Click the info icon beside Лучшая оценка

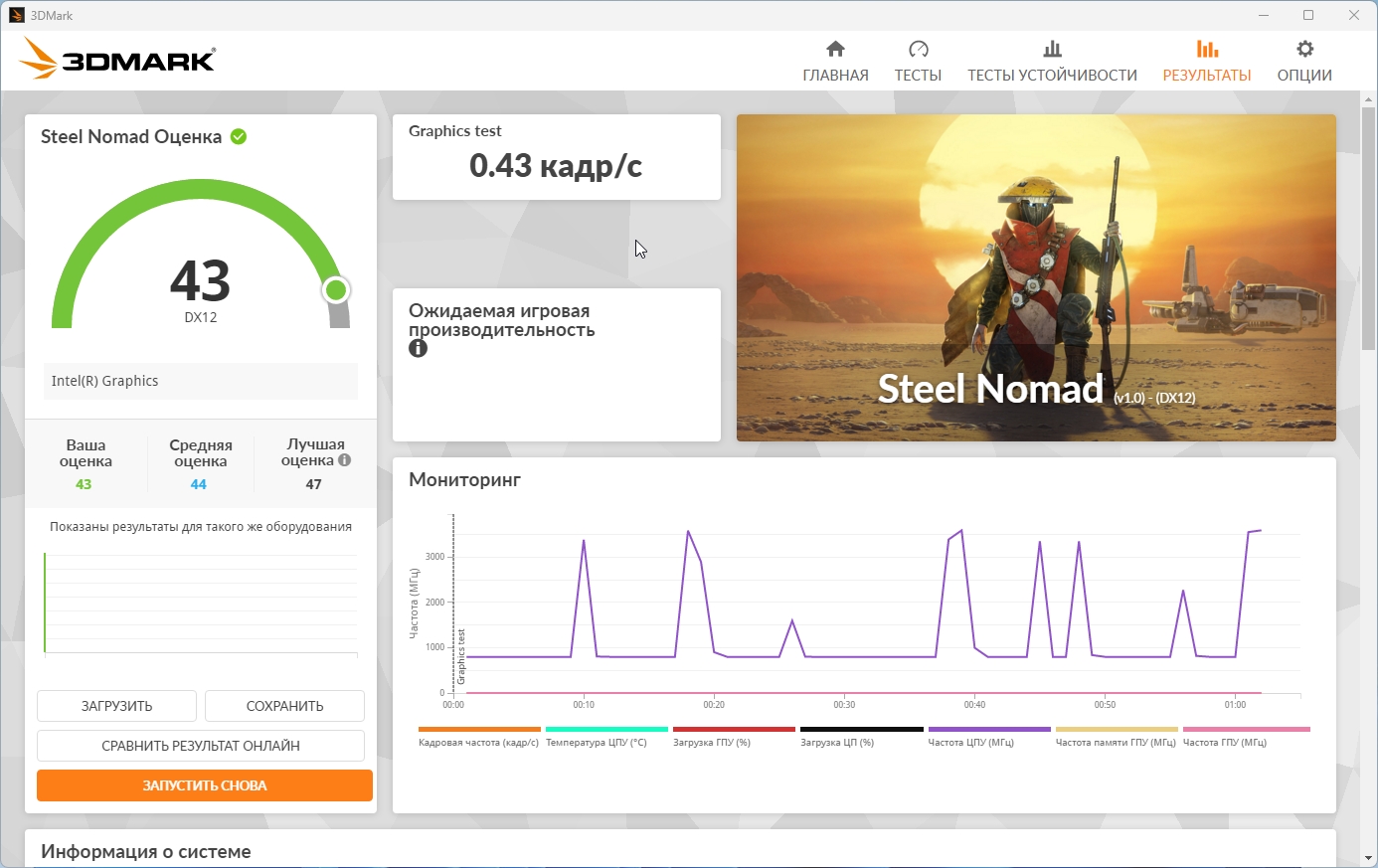coord(344,460)
